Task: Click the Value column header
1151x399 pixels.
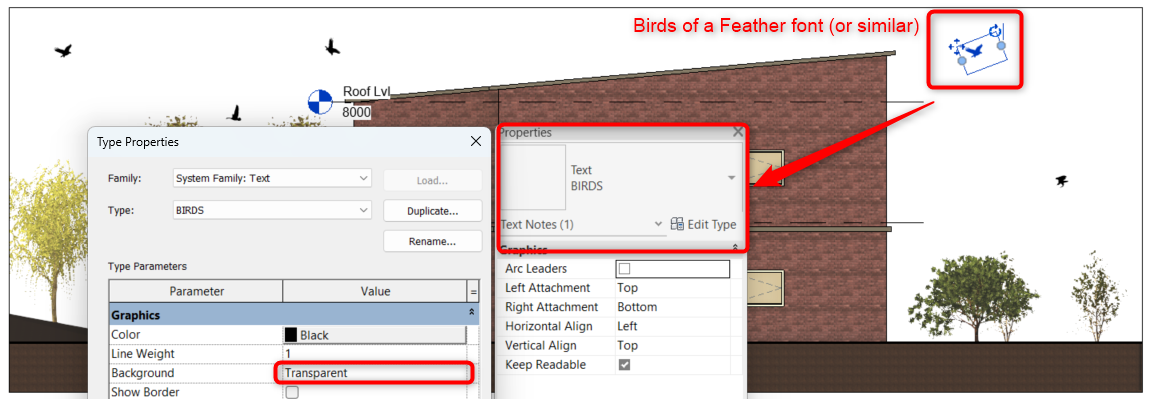Action: [x=375, y=291]
